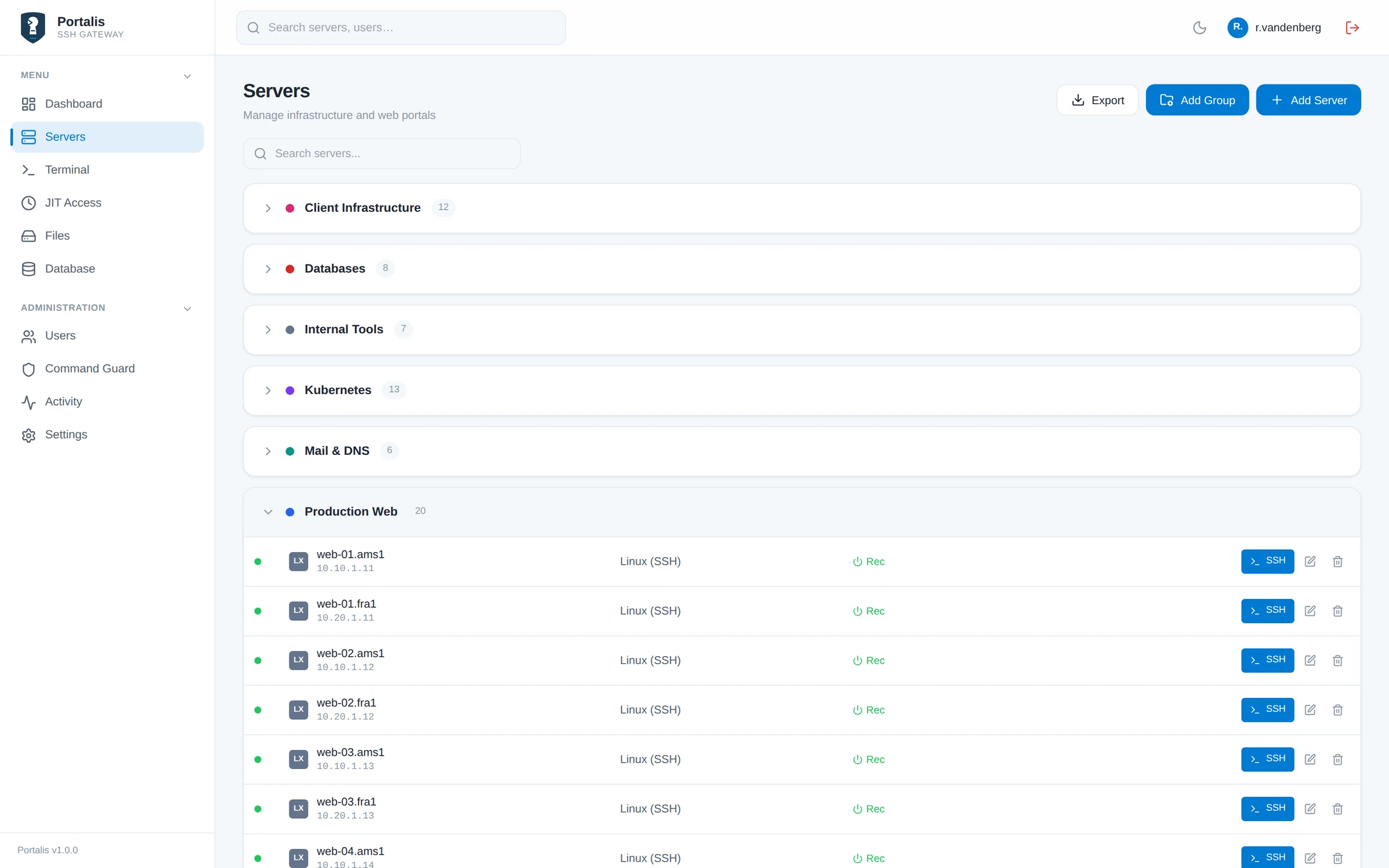The width and height of the screenshot is (1389, 868).
Task: Click the Export button
Action: pos(1097,100)
